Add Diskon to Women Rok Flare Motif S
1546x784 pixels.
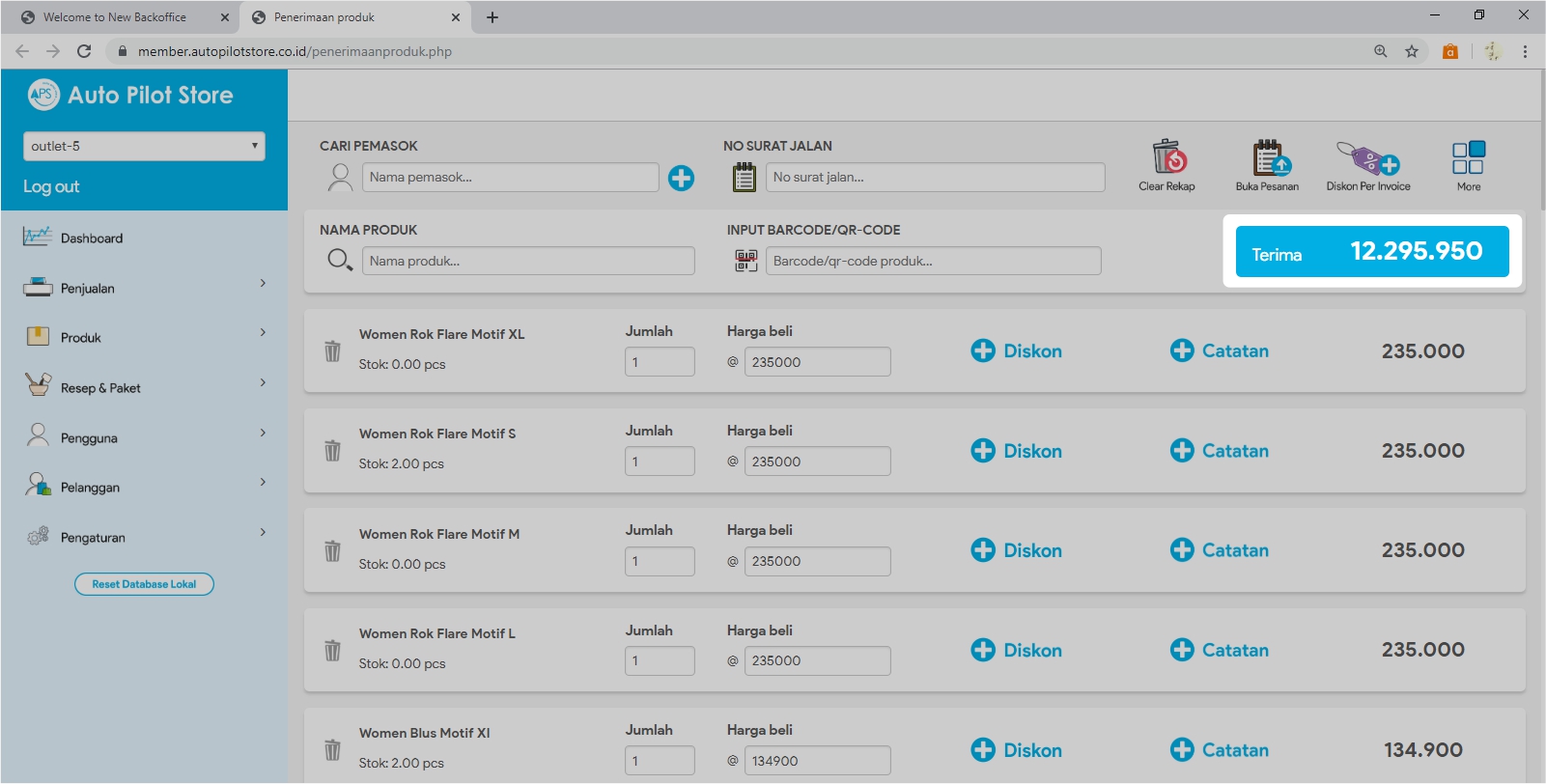point(1016,451)
